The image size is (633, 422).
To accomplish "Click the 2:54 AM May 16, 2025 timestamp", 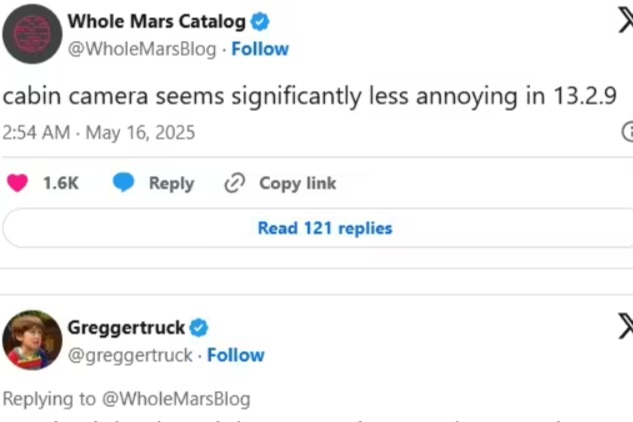I will click(x=99, y=132).
